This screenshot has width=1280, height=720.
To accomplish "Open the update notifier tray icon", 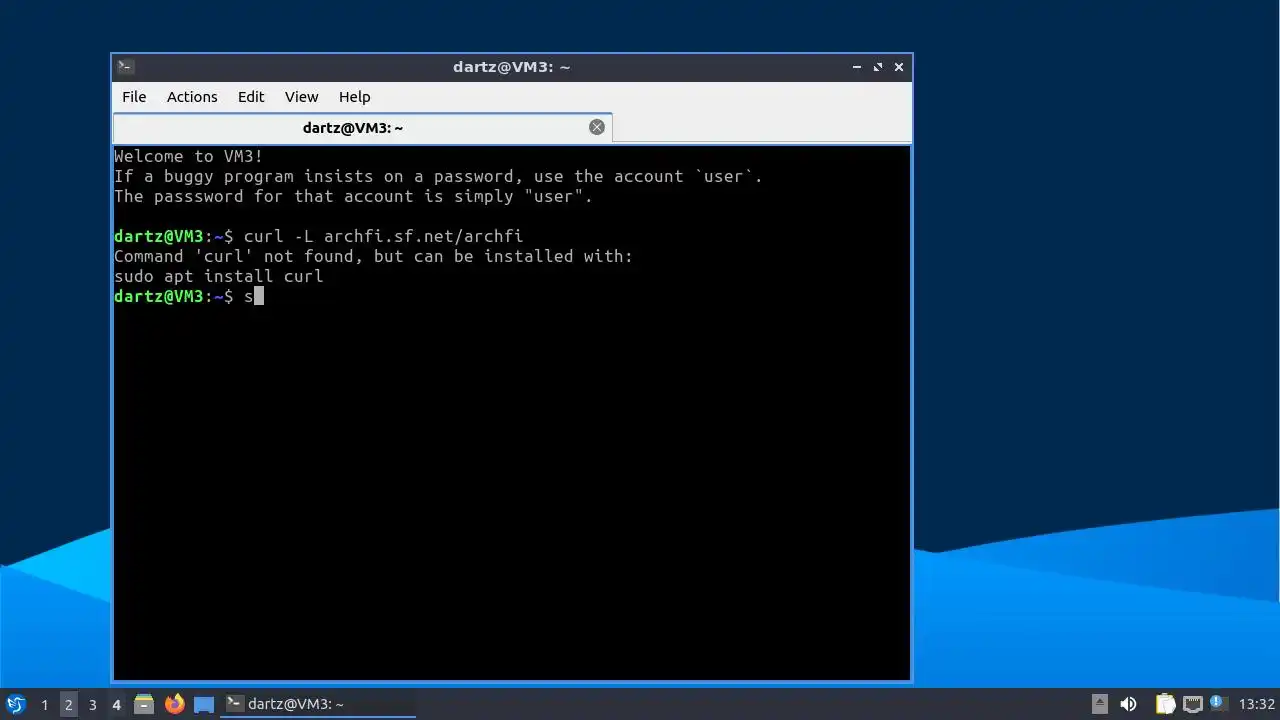I will click(1218, 703).
